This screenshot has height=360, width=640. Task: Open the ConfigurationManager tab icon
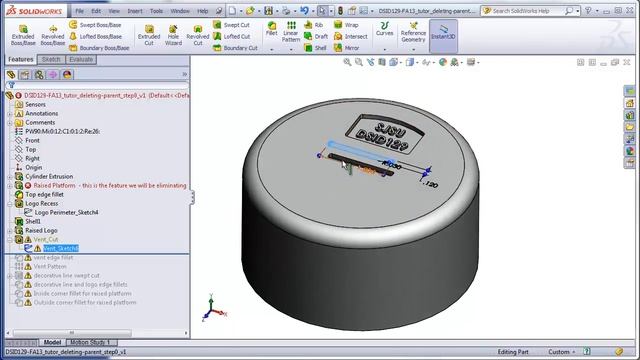coord(39,75)
